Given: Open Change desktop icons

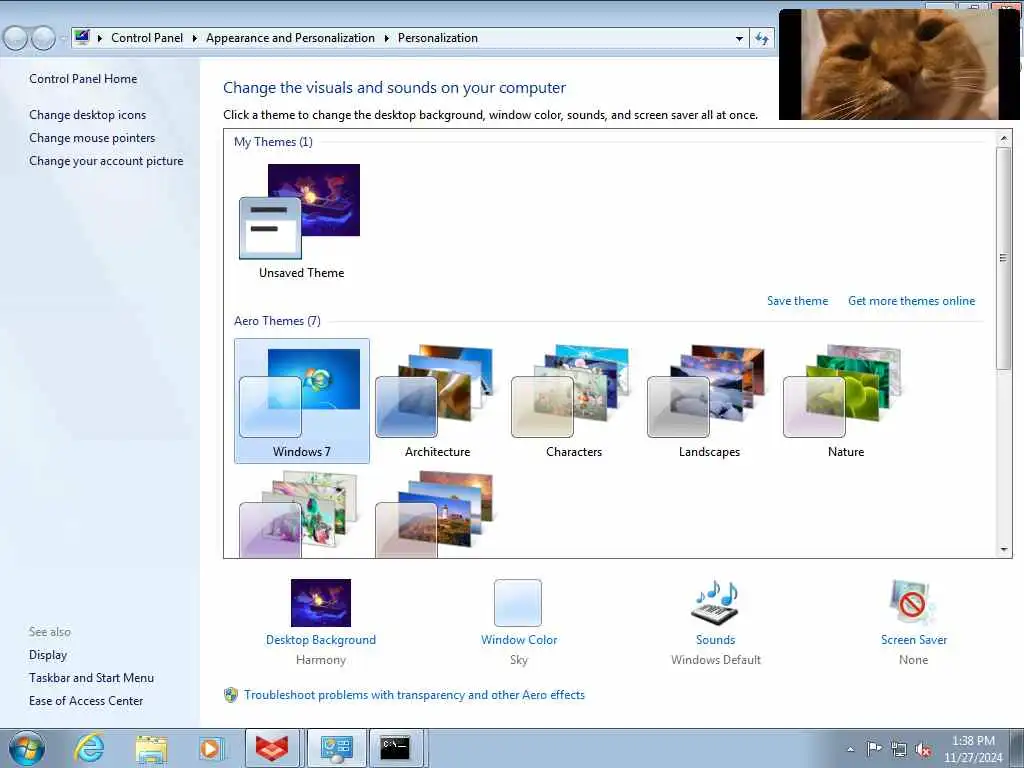Looking at the screenshot, I should coord(88,115).
